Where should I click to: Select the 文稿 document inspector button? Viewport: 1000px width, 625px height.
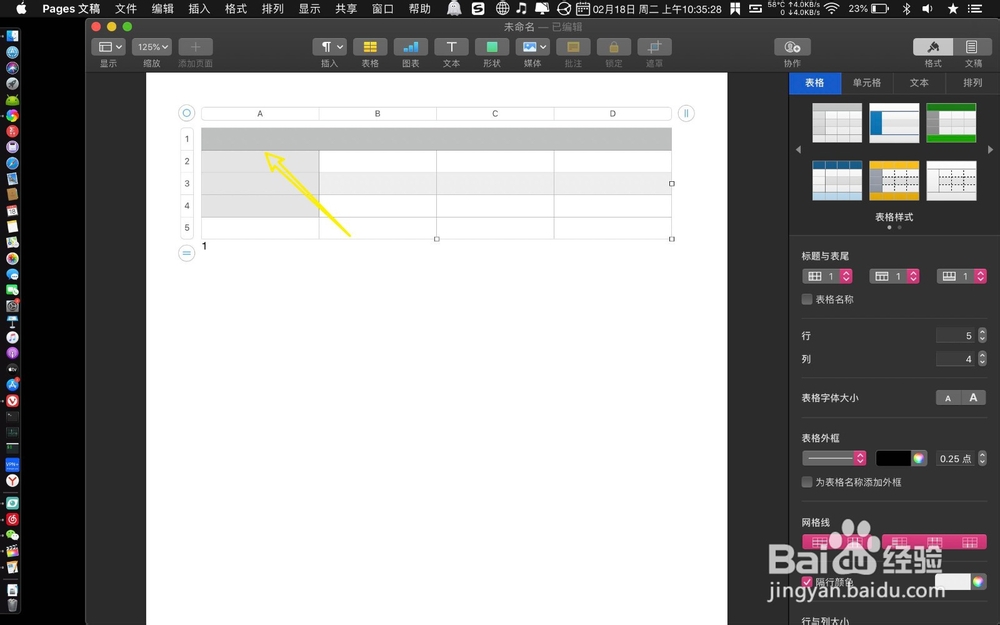click(x=973, y=47)
